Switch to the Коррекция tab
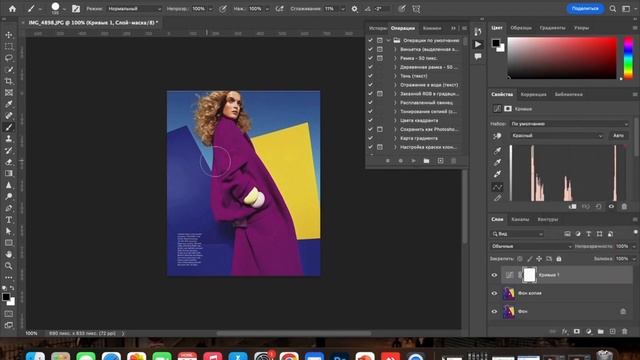The width and height of the screenshot is (640, 360). 533,94
